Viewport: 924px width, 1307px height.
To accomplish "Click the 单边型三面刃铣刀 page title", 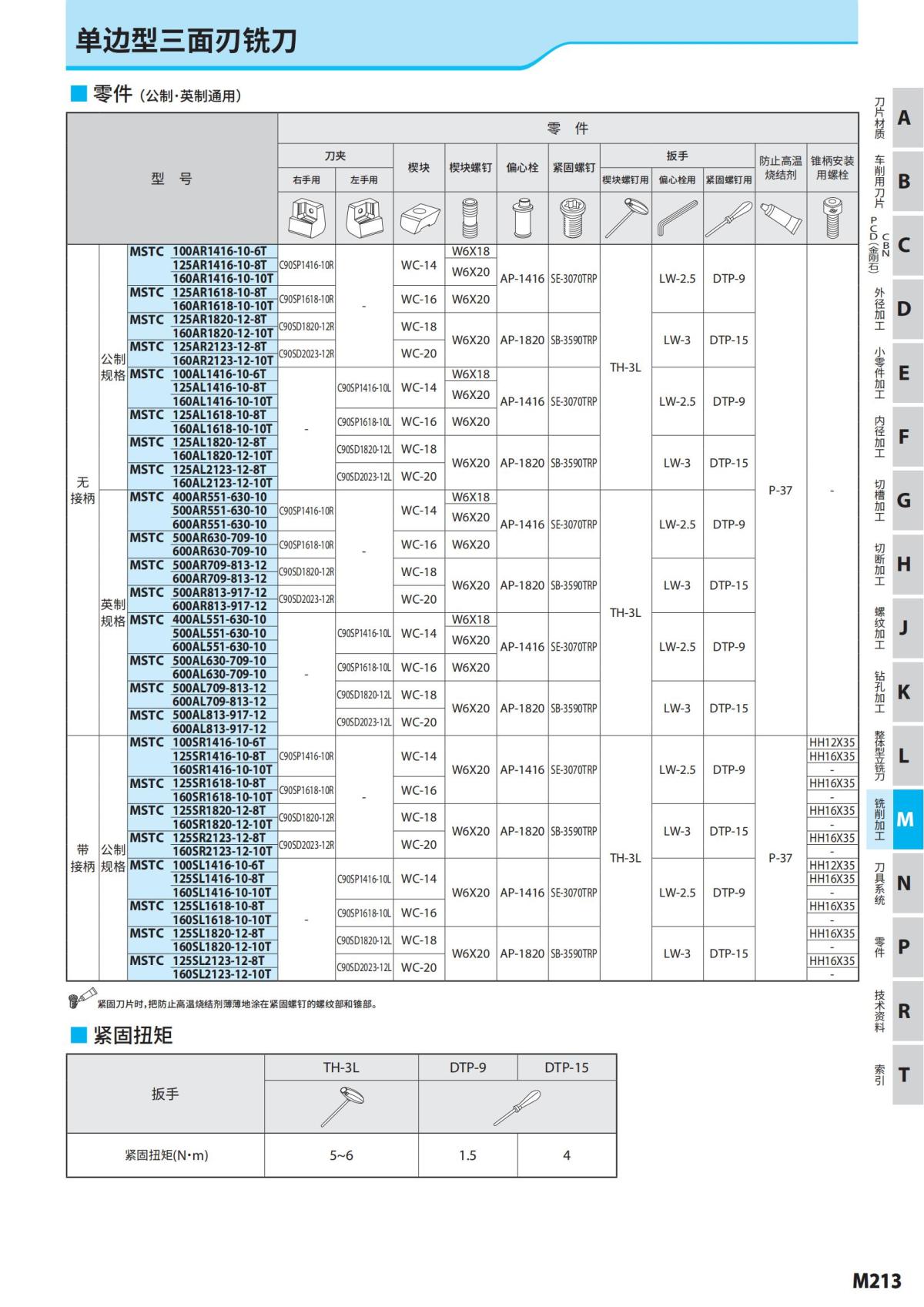I will (x=186, y=41).
